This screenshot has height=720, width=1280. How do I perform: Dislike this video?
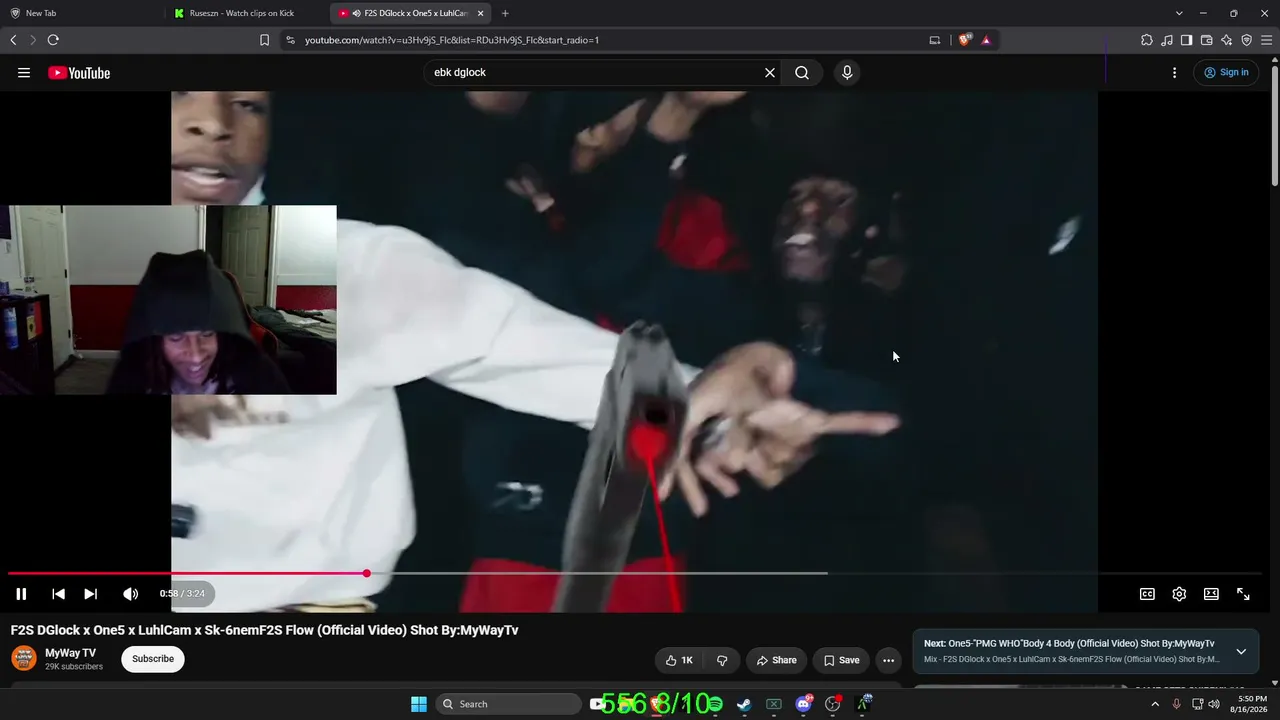[x=722, y=660]
